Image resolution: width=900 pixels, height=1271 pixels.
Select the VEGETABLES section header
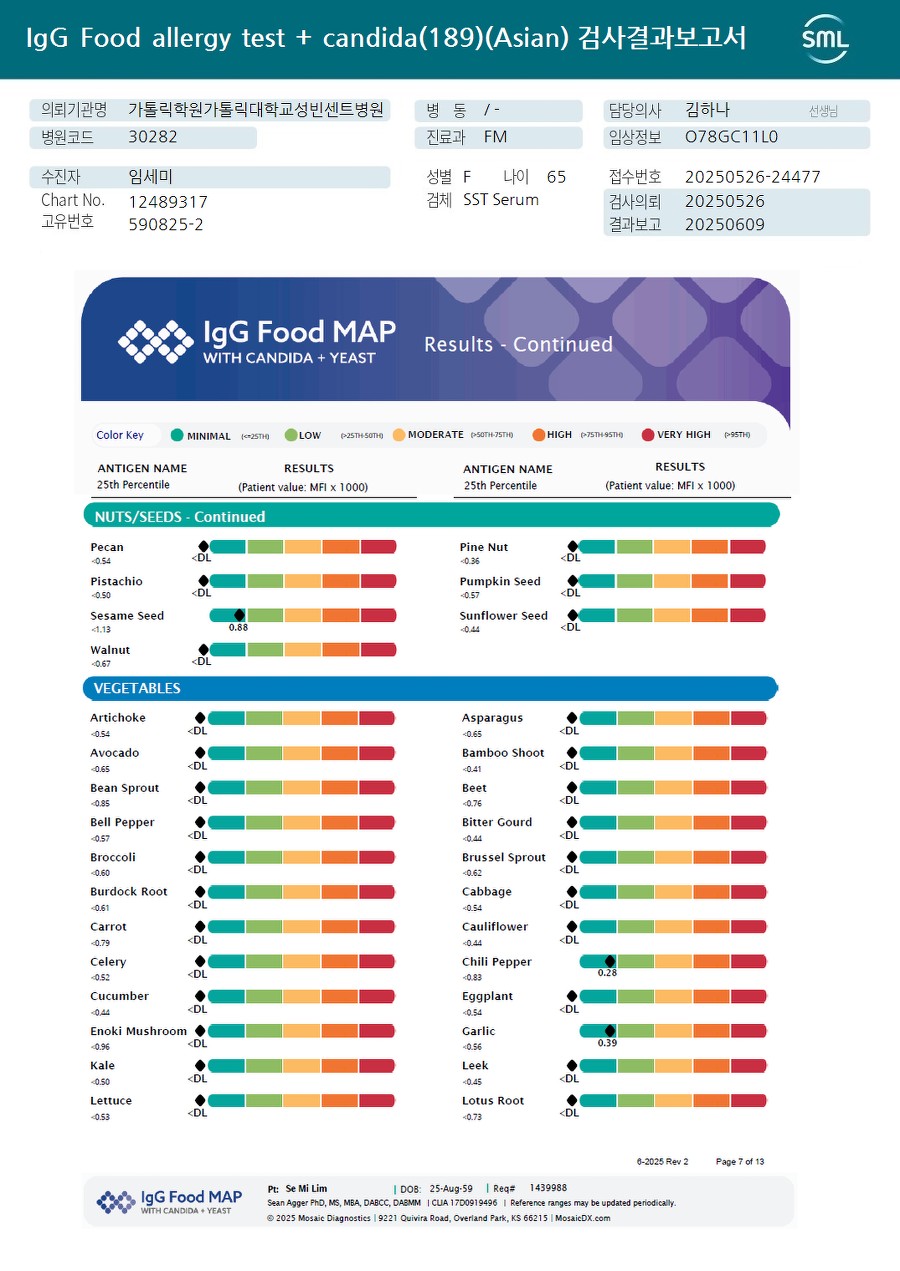[x=430, y=688]
